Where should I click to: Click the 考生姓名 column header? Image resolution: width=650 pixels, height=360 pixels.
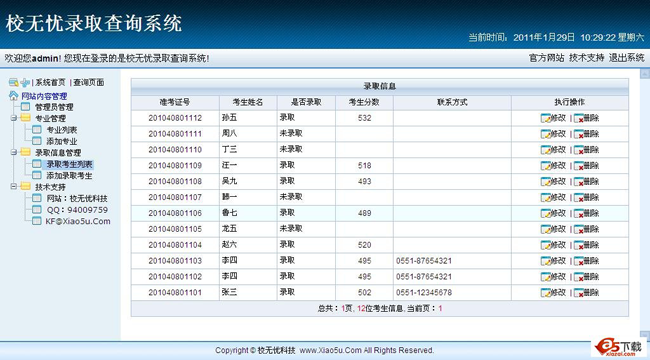click(248, 102)
